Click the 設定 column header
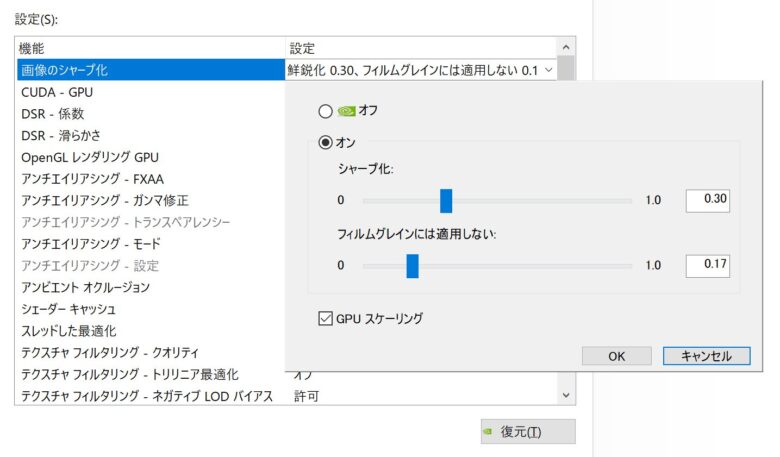780x457 pixels. [421, 48]
